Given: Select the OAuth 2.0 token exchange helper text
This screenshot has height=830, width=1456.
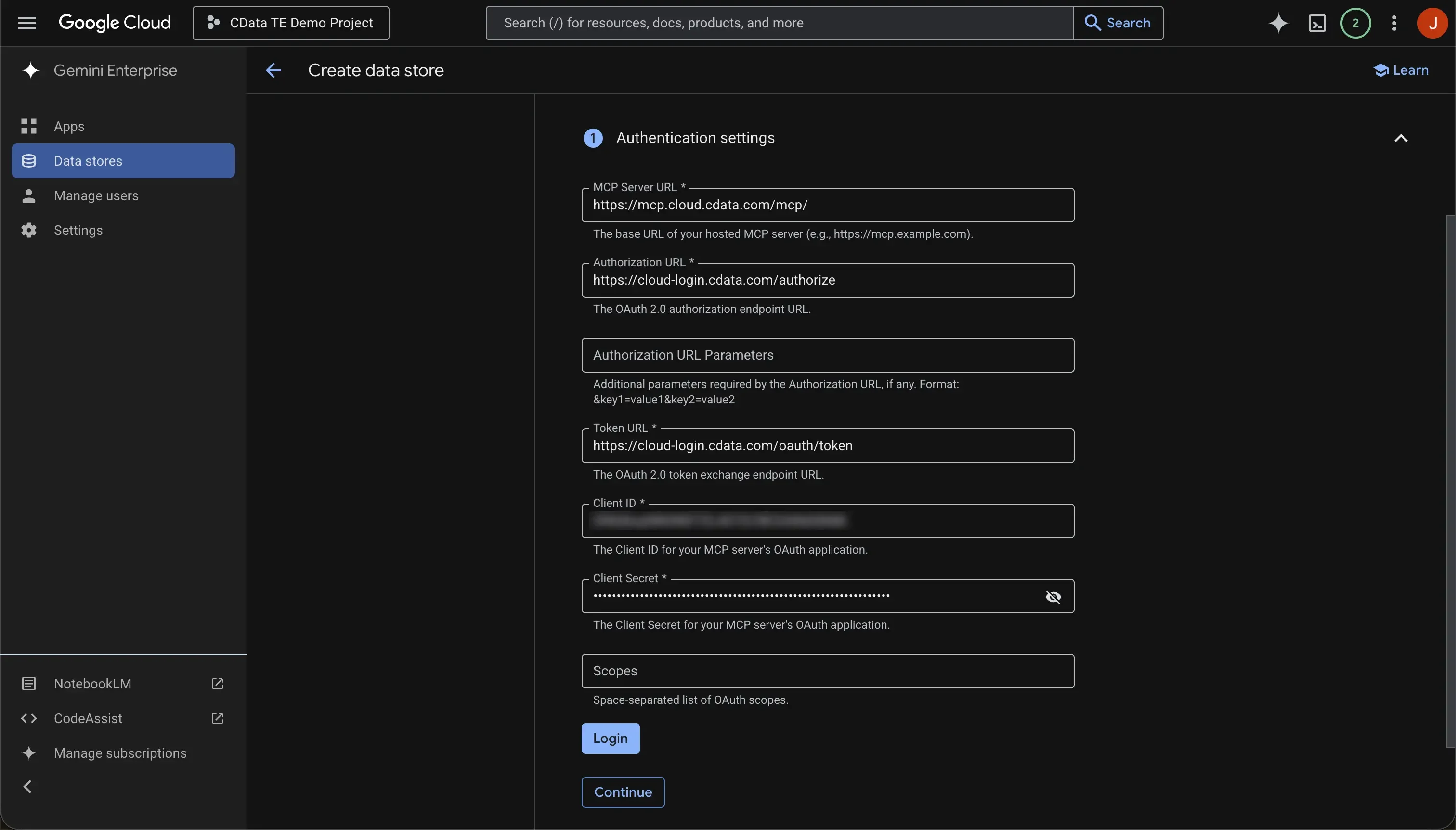Looking at the screenshot, I should tap(708, 475).
